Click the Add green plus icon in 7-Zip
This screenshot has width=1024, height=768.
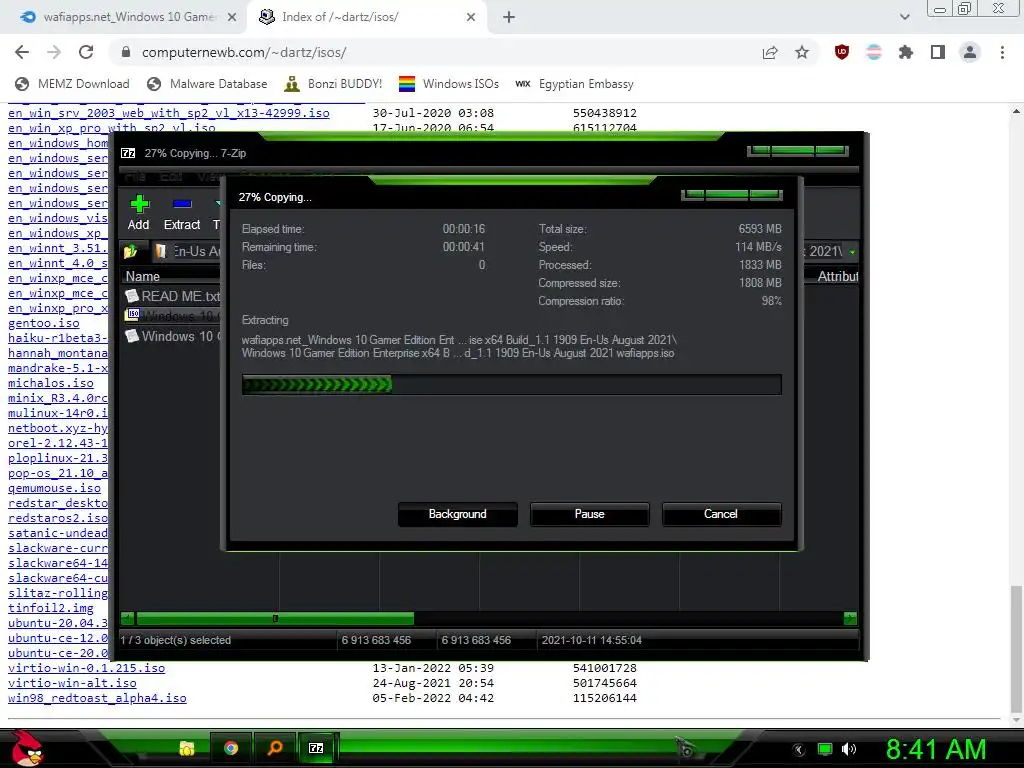click(138, 204)
